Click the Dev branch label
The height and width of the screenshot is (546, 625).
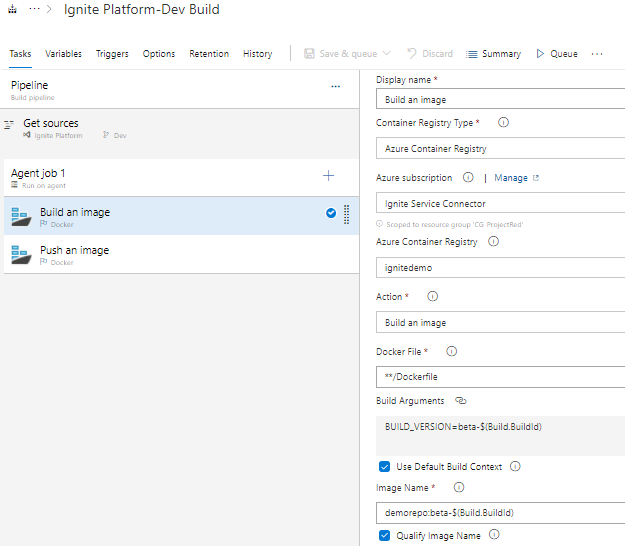click(120, 136)
